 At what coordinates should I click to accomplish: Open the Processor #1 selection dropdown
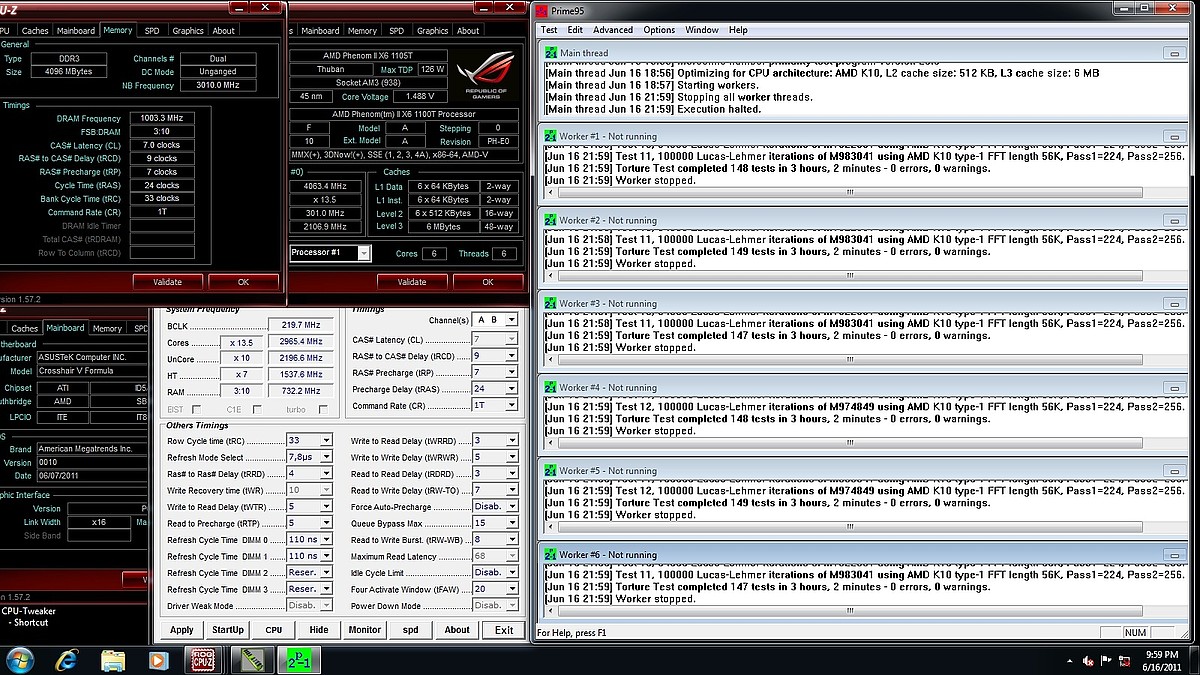click(x=330, y=253)
